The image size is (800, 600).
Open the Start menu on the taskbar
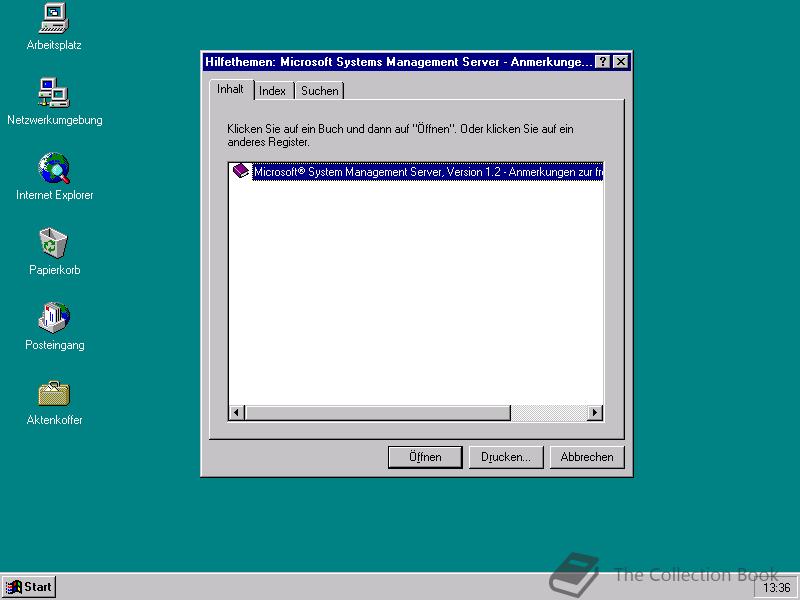point(29,587)
